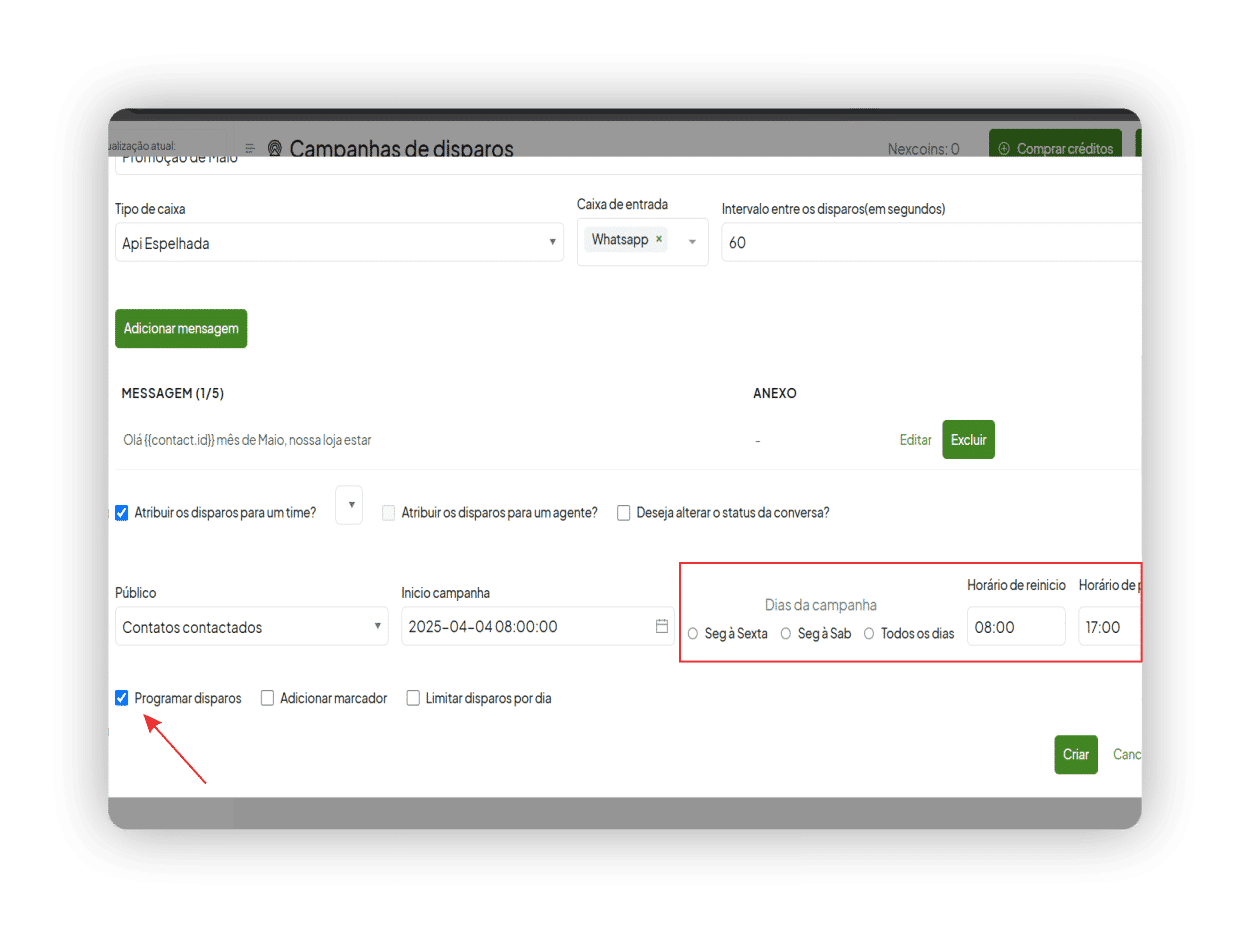1250x938 pixels.
Task: Open the Público Contatos contactados dropdown
Action: pos(252,626)
